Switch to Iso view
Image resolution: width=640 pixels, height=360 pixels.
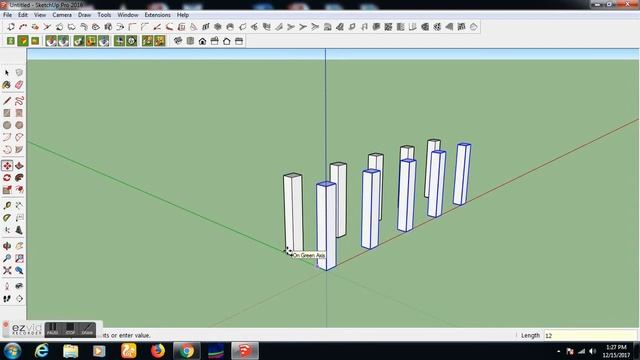(178, 41)
